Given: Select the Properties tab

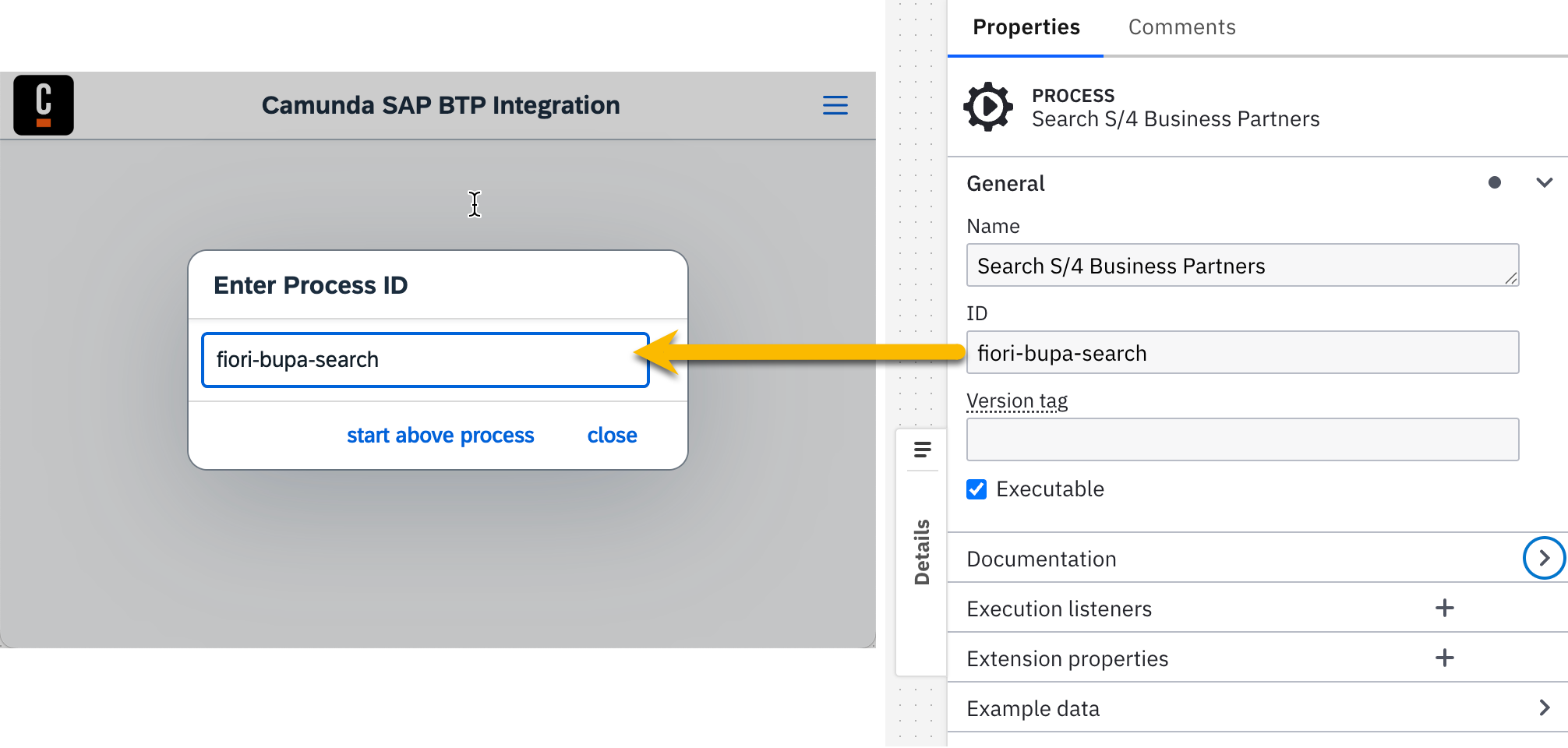Looking at the screenshot, I should [1025, 26].
